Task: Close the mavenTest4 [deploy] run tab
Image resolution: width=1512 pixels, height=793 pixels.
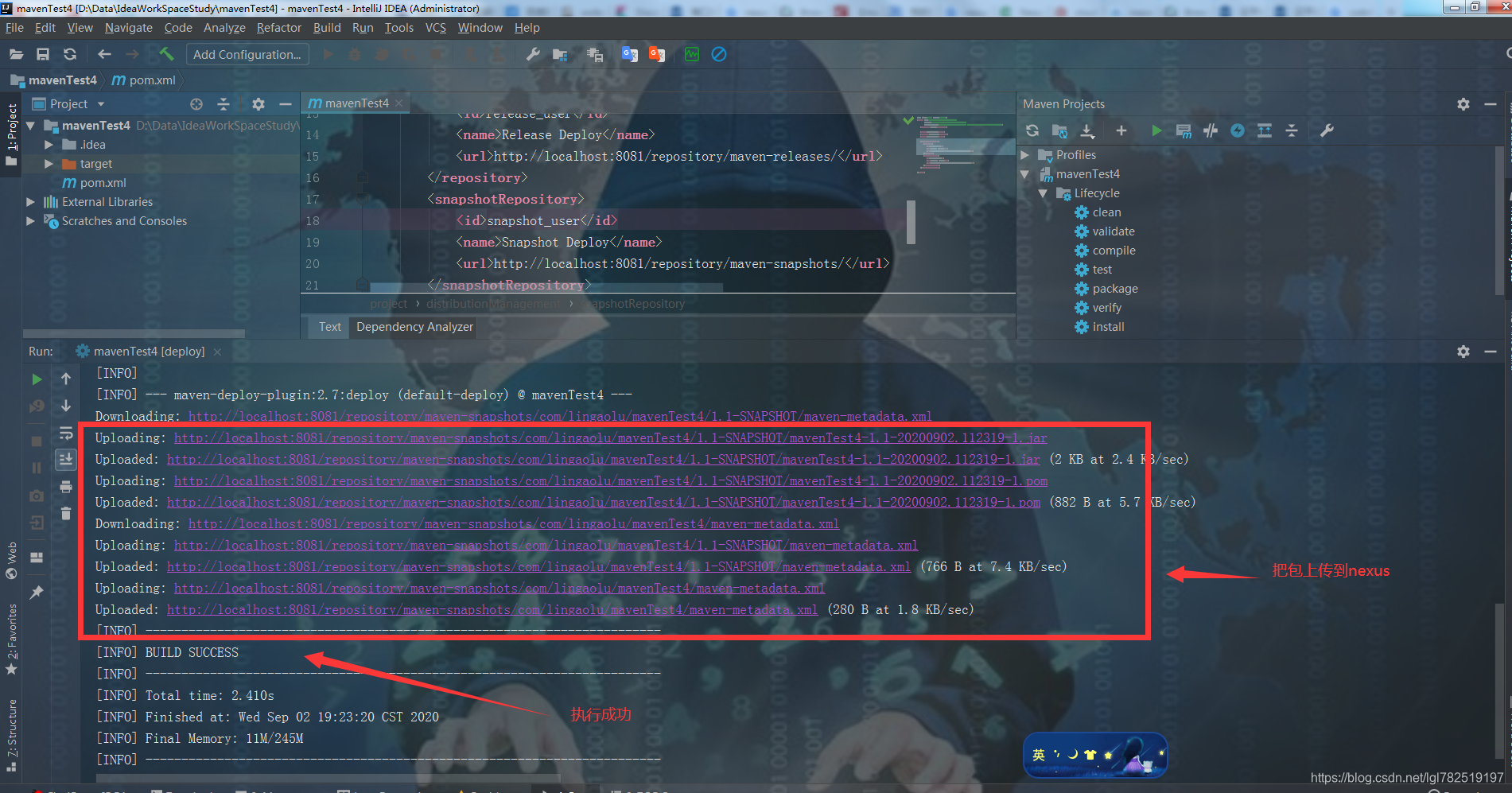Action: (x=217, y=352)
